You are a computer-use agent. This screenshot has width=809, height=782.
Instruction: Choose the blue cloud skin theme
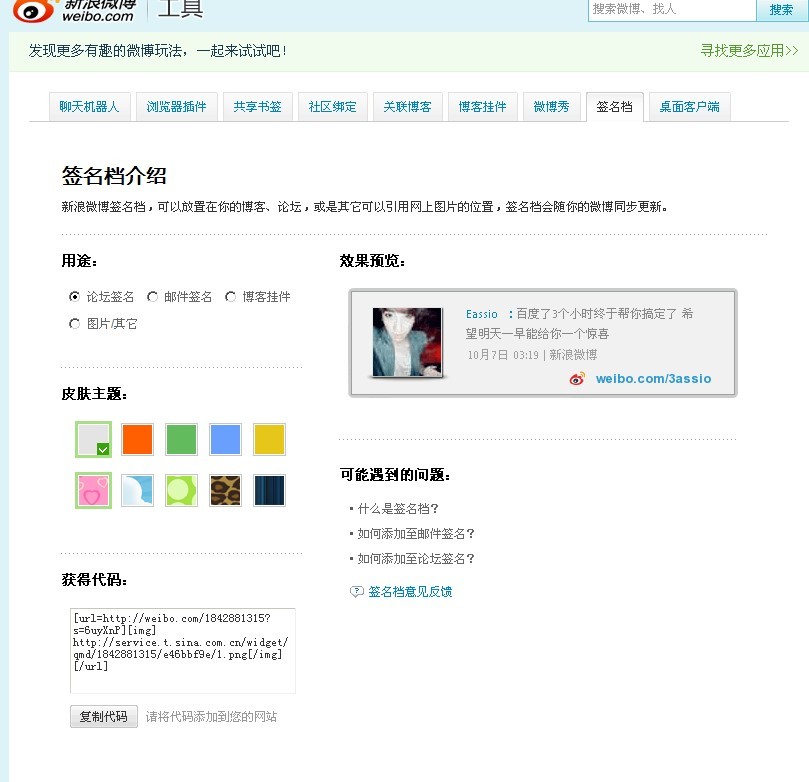pos(137,490)
